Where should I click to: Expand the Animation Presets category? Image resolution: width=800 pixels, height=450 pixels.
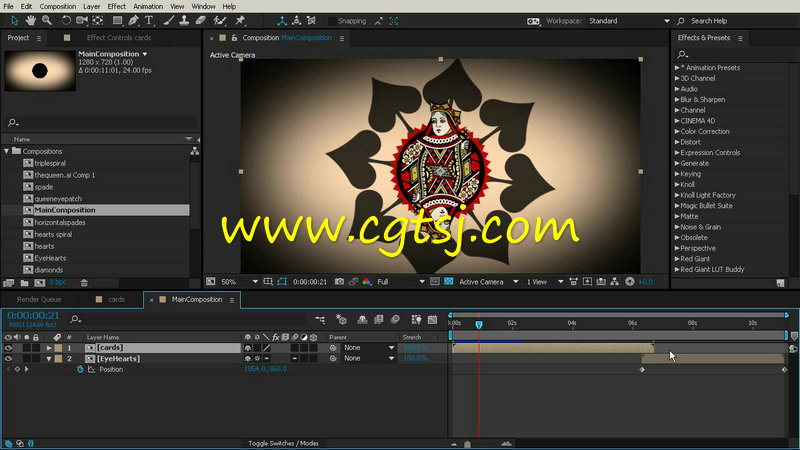click(677, 67)
